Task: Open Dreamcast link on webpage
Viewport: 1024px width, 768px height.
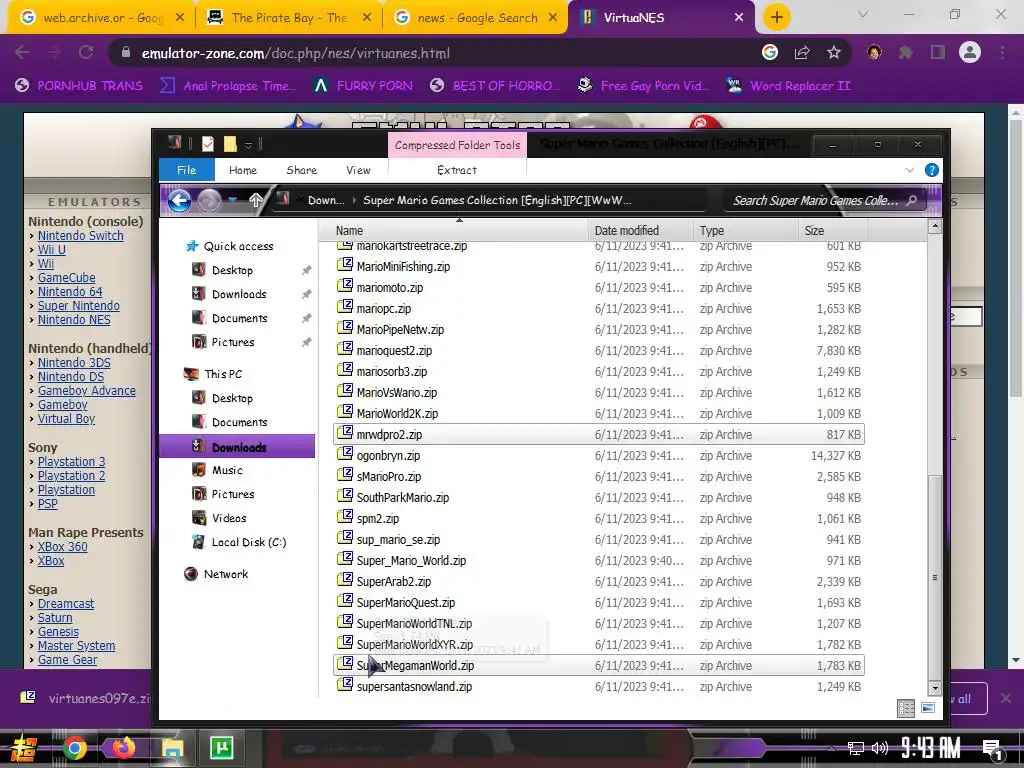Action: [x=65, y=603]
